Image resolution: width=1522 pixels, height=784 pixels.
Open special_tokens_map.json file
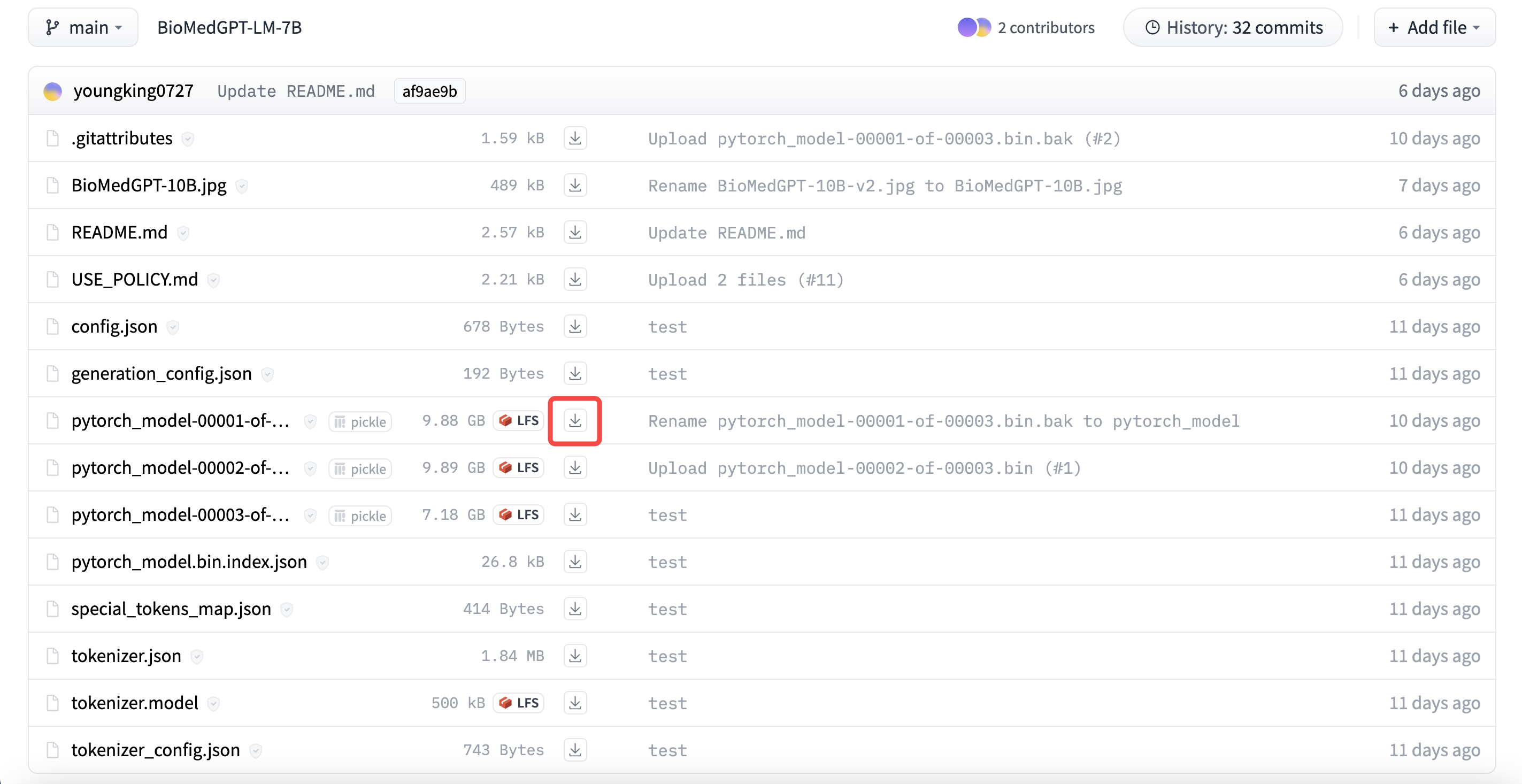pyautogui.click(x=171, y=609)
